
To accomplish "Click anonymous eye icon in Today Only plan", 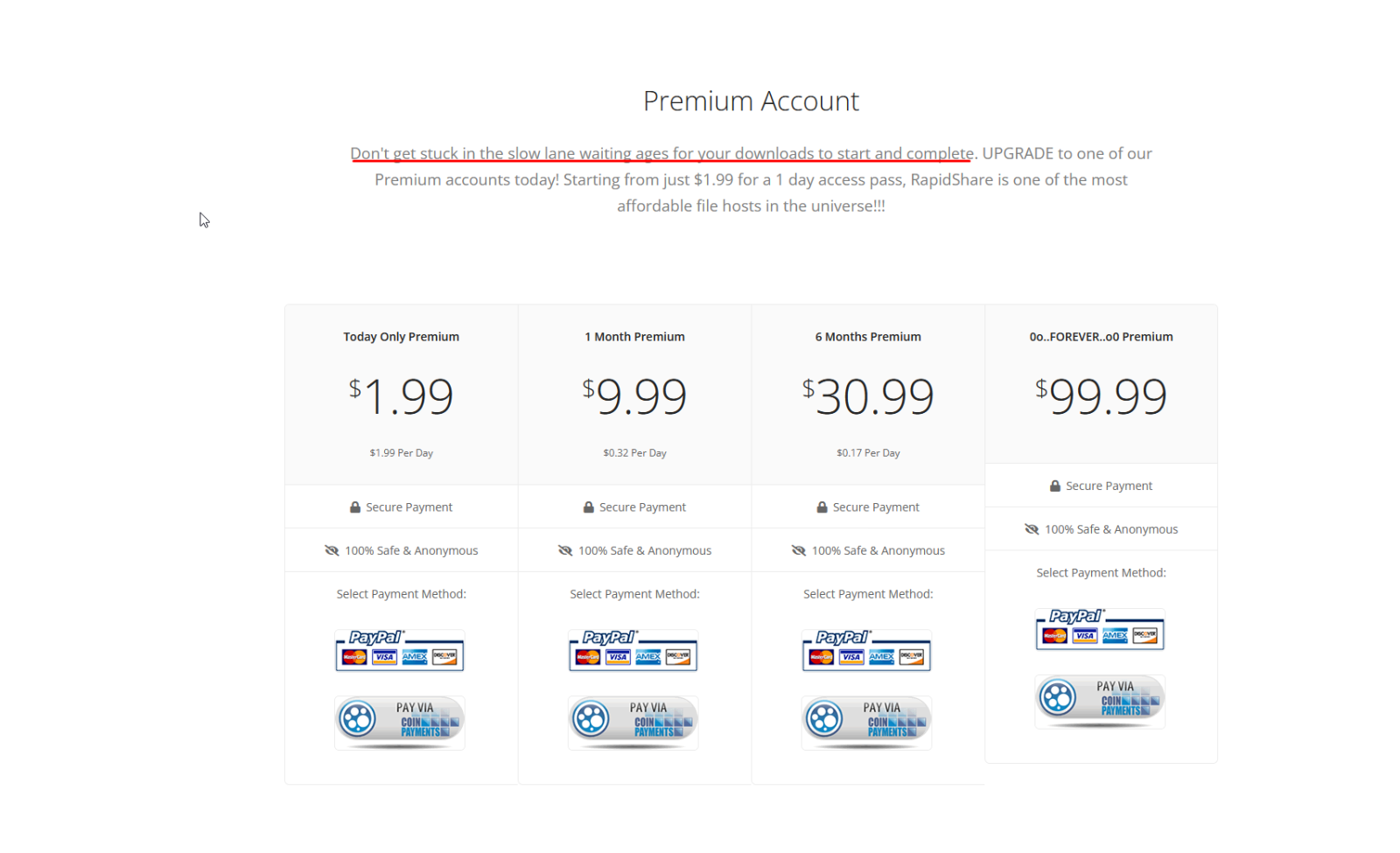I will pyautogui.click(x=332, y=550).
